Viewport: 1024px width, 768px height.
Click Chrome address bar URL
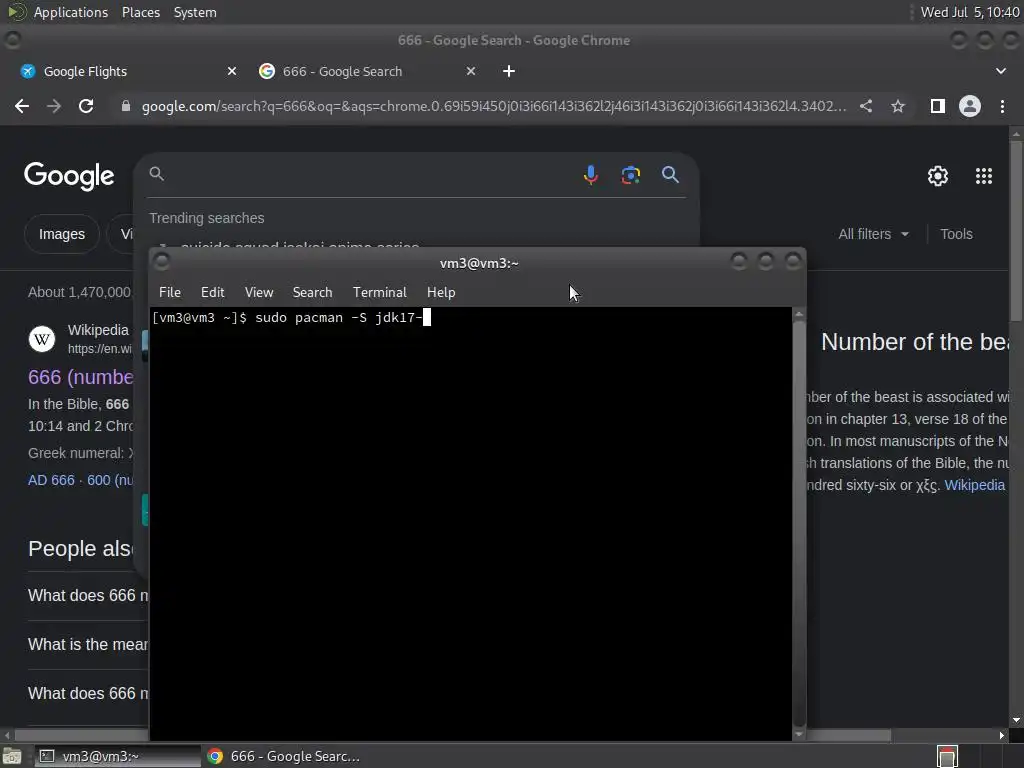coord(494,106)
